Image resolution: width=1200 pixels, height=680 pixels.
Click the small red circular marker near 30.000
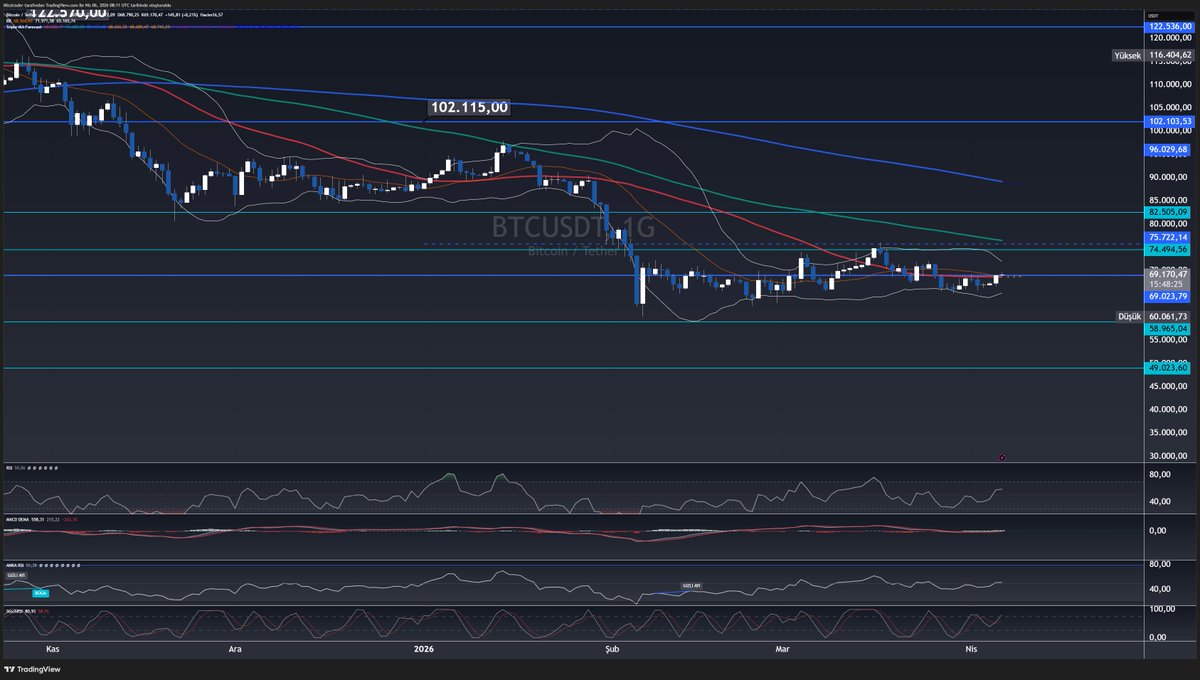[1001, 457]
